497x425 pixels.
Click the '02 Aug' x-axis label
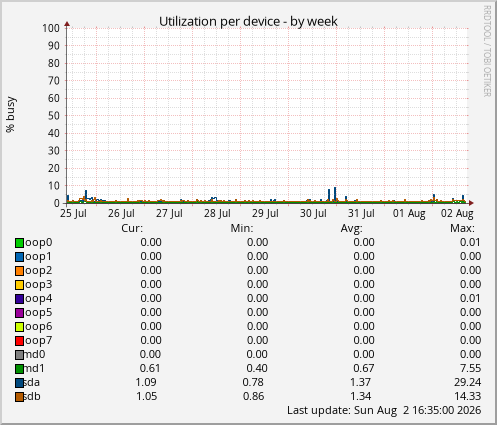point(457,213)
